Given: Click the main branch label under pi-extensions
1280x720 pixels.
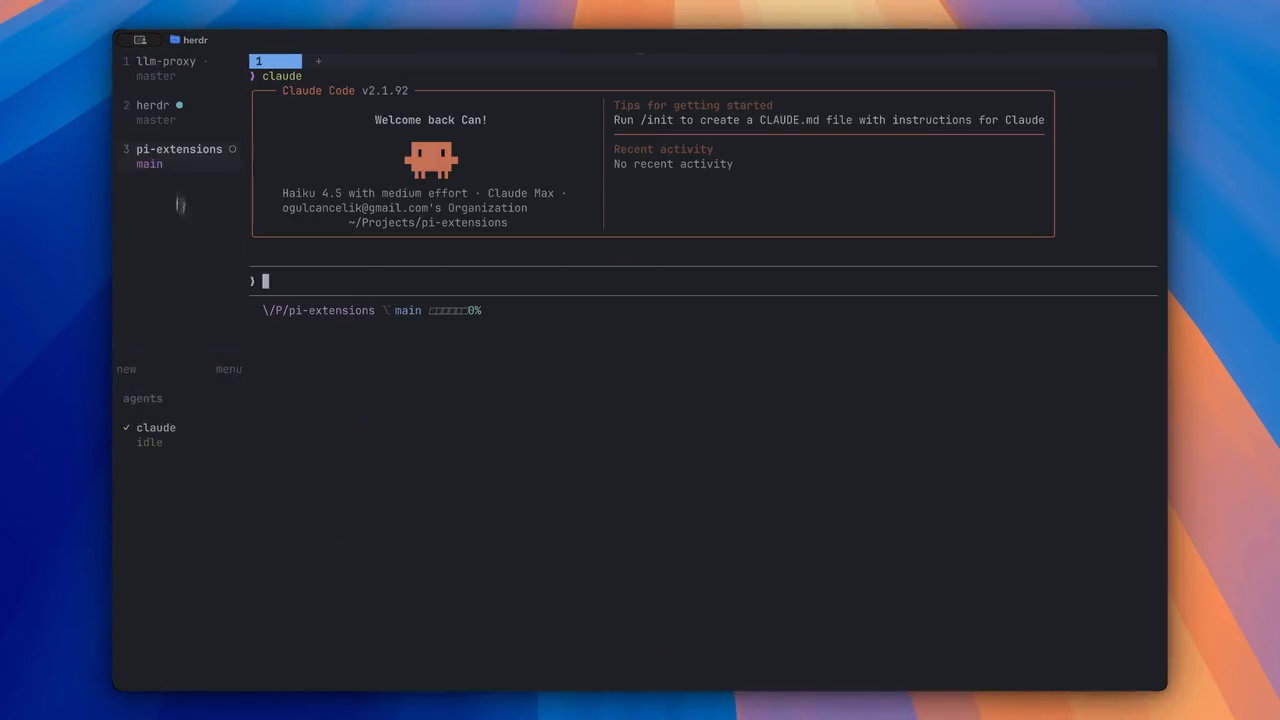Looking at the screenshot, I should click(x=150, y=164).
